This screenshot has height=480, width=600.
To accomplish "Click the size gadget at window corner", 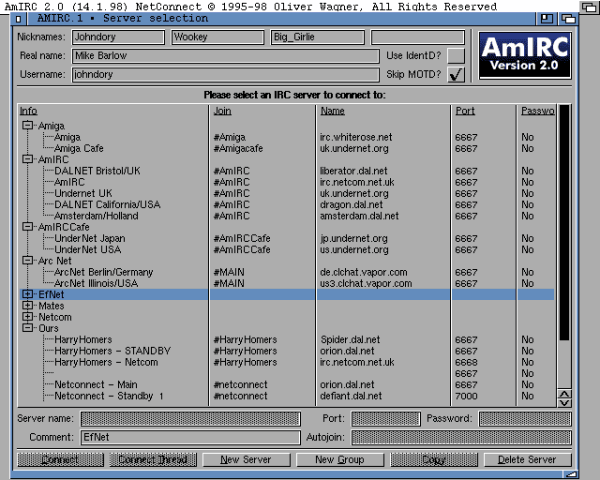I will (x=571, y=475).
